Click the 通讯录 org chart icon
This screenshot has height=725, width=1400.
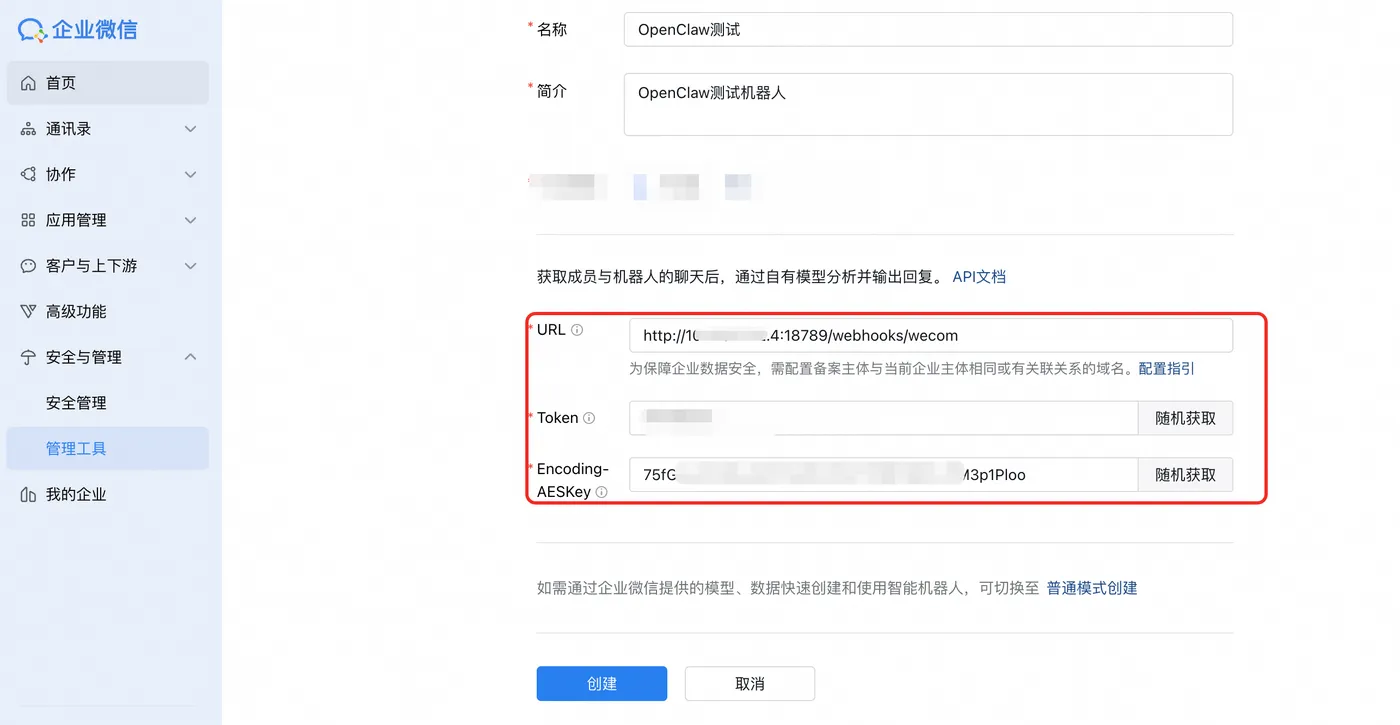coord(28,129)
